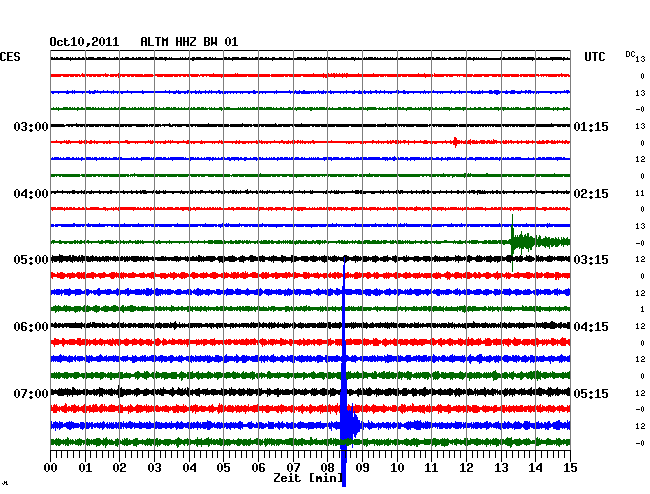Click minute tick label 13
650x494 pixels.
pos(501,467)
